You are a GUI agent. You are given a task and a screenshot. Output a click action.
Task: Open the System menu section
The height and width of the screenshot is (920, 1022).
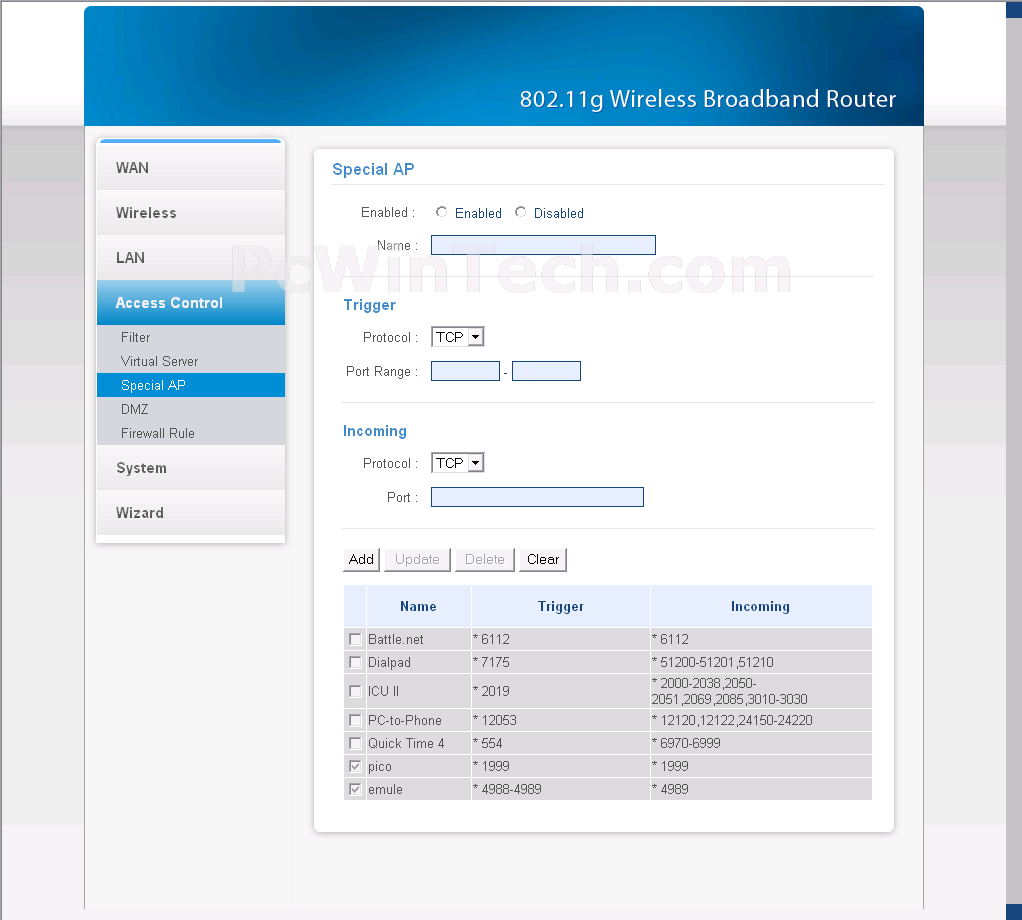(191, 468)
